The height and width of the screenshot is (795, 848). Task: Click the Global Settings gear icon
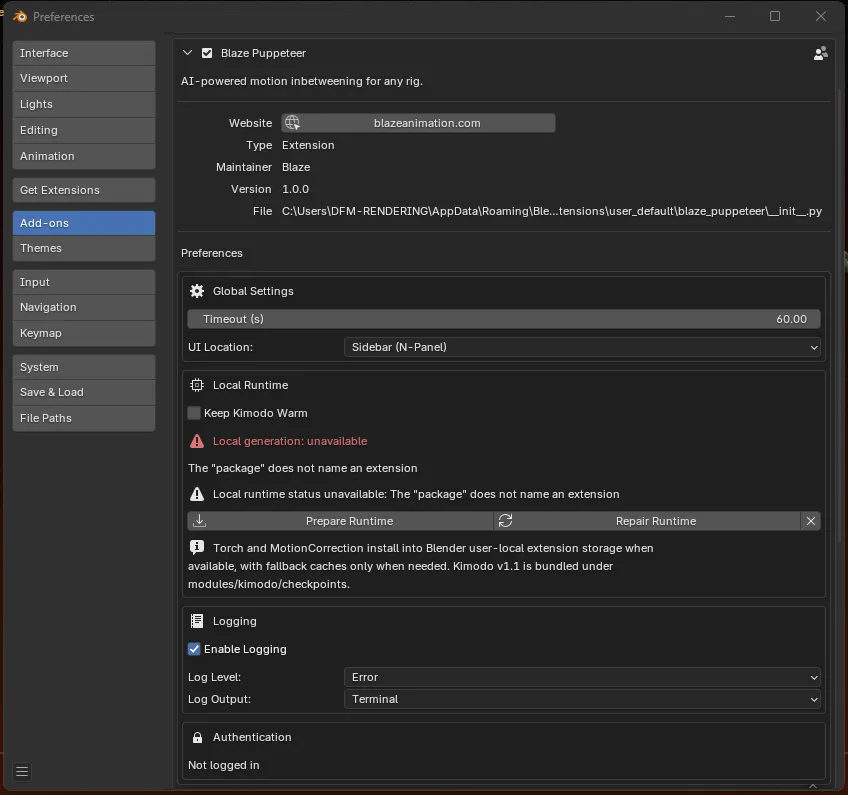197,291
